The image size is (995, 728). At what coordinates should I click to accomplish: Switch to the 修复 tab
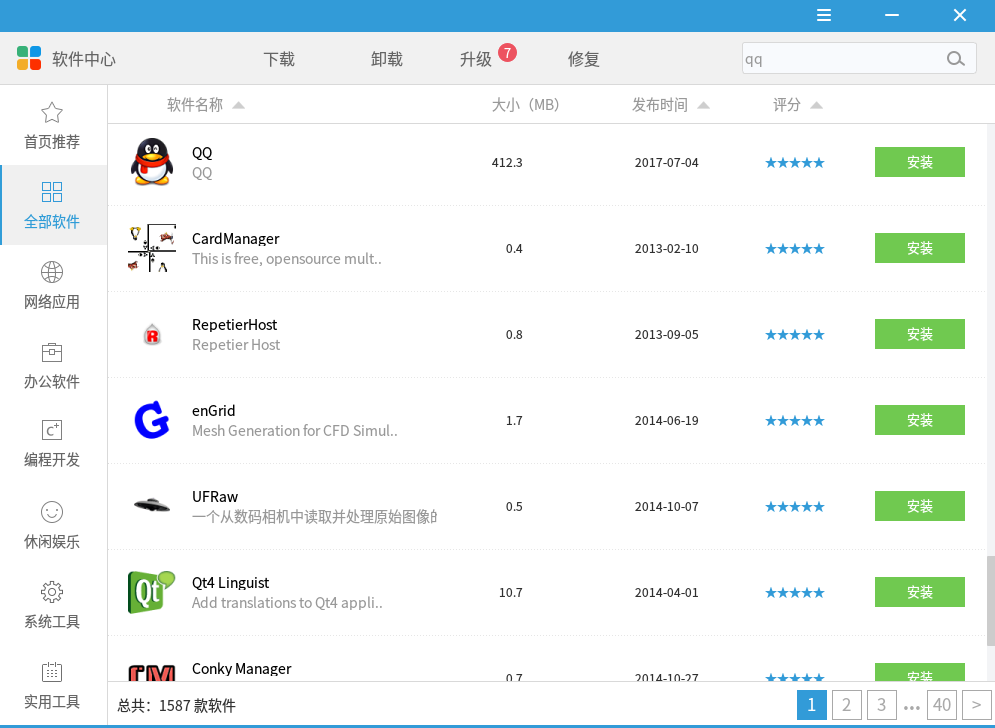click(584, 59)
